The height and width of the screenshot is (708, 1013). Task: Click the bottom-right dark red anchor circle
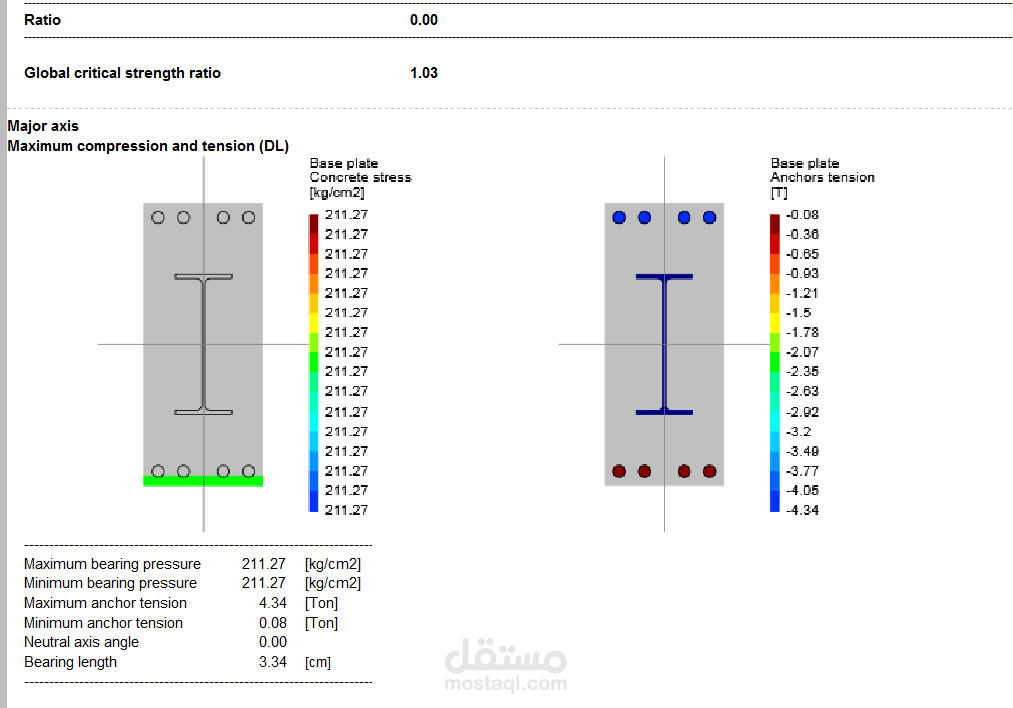(x=709, y=472)
